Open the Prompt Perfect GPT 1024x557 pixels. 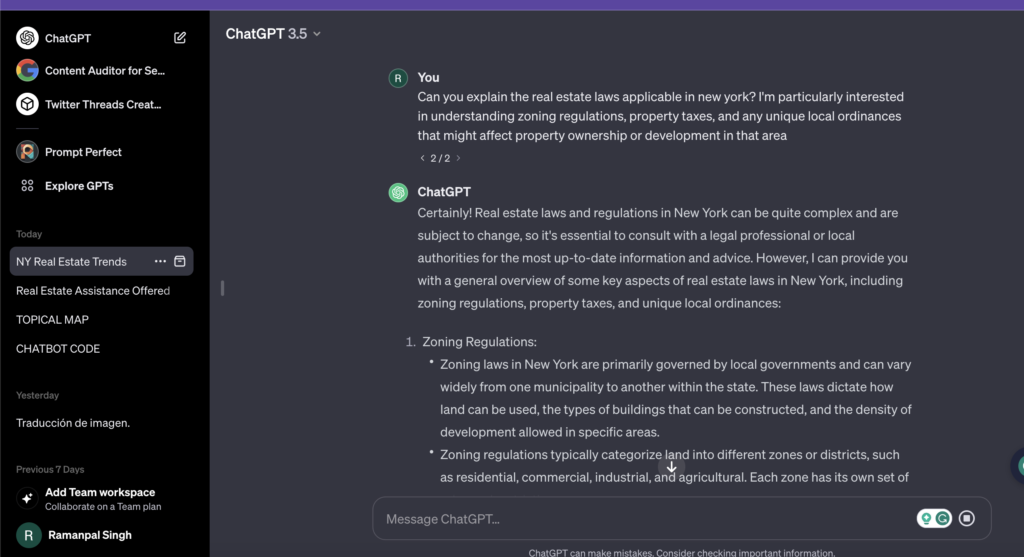point(83,152)
